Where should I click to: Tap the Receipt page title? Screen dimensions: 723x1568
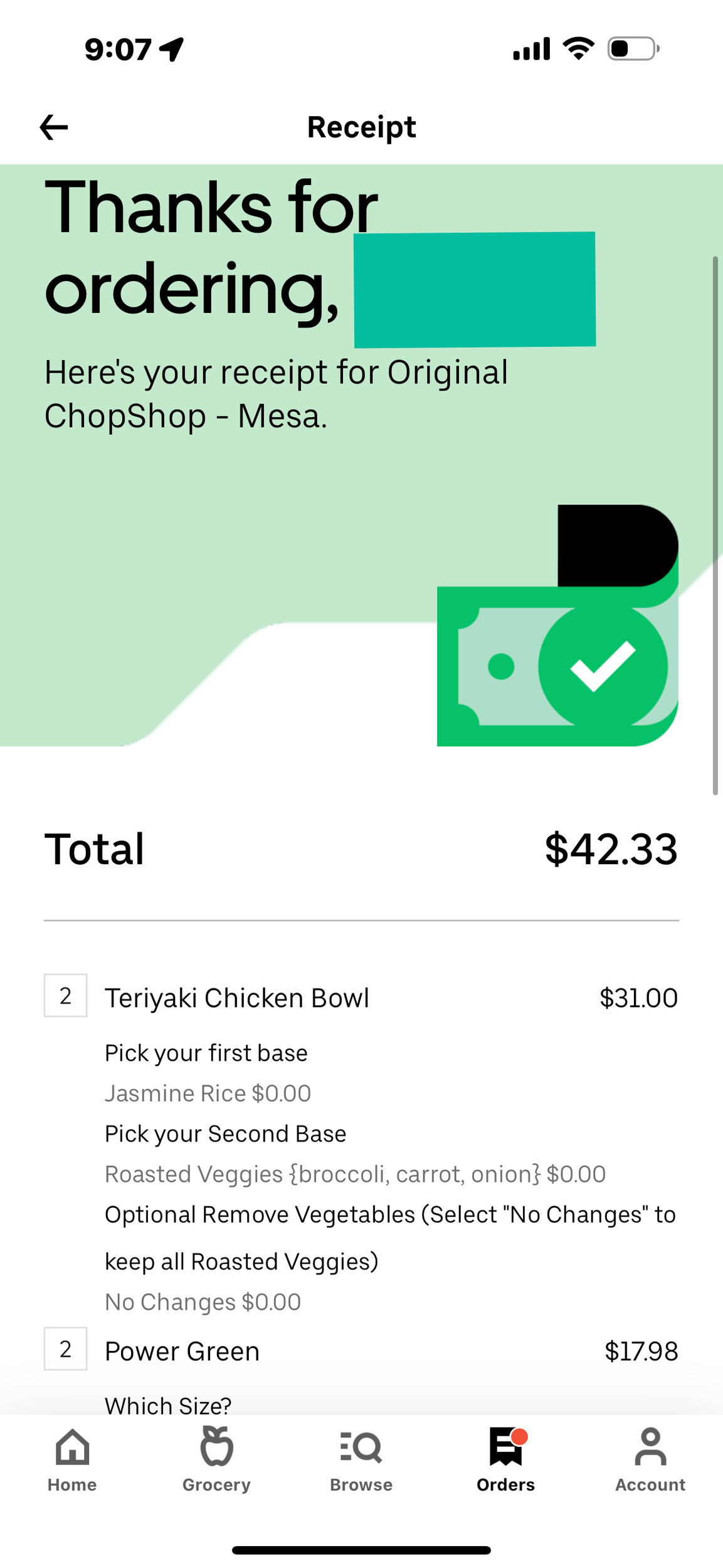coord(361,127)
